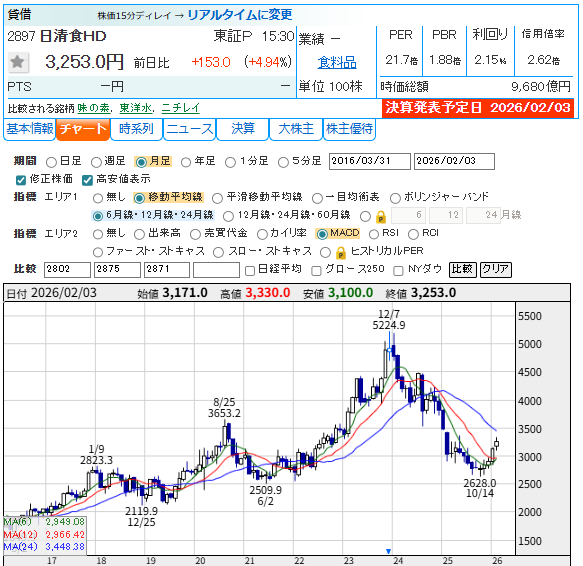
Task: Click the 12/7 5224.9 high label
Action: coord(389,320)
